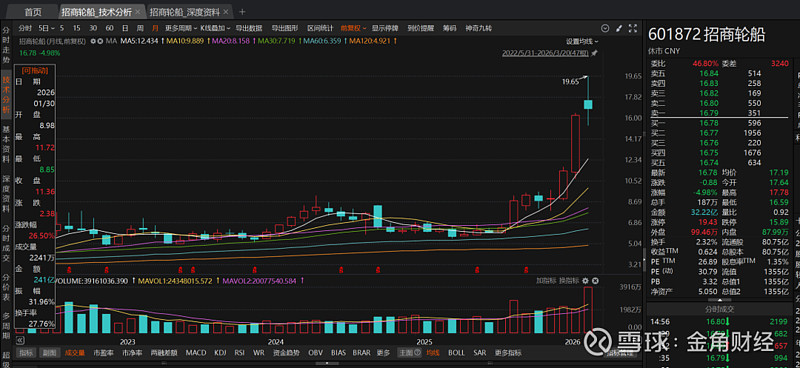Select the 日 daily K-line period

tap(125, 28)
